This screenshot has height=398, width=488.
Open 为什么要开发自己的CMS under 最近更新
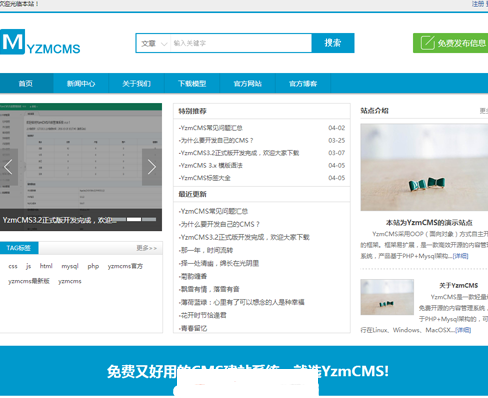[219, 224]
